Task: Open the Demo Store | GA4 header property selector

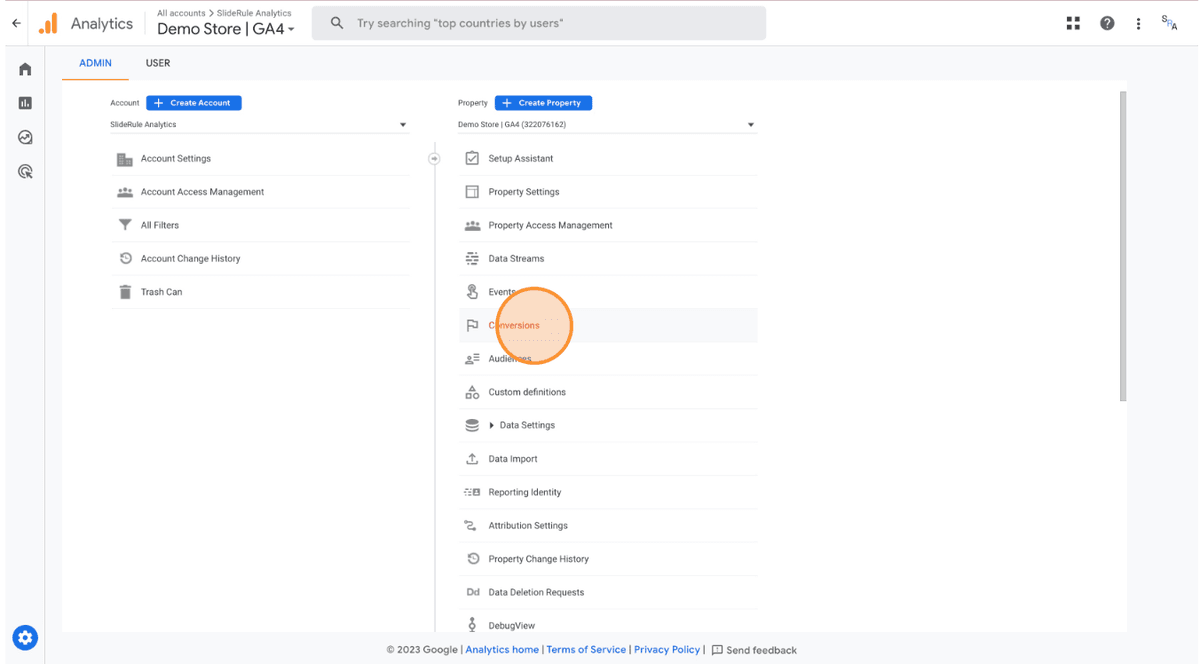Action: 226,29
